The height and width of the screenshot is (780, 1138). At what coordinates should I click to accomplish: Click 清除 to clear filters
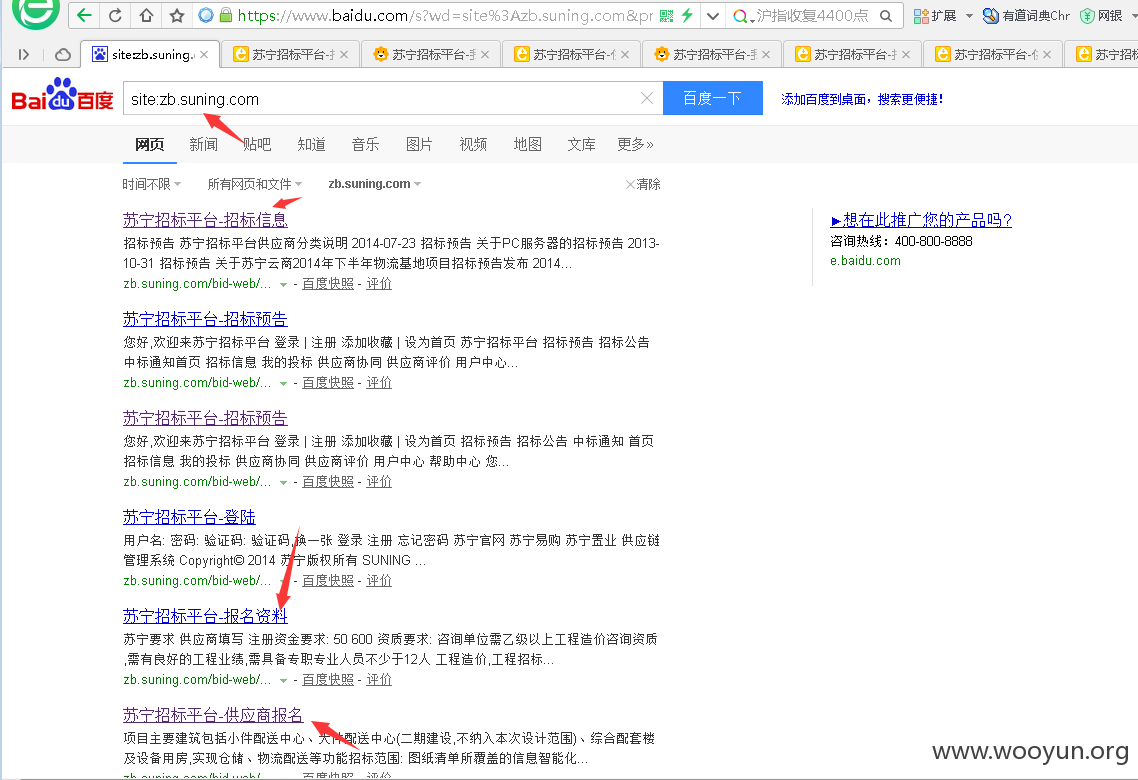point(643,184)
